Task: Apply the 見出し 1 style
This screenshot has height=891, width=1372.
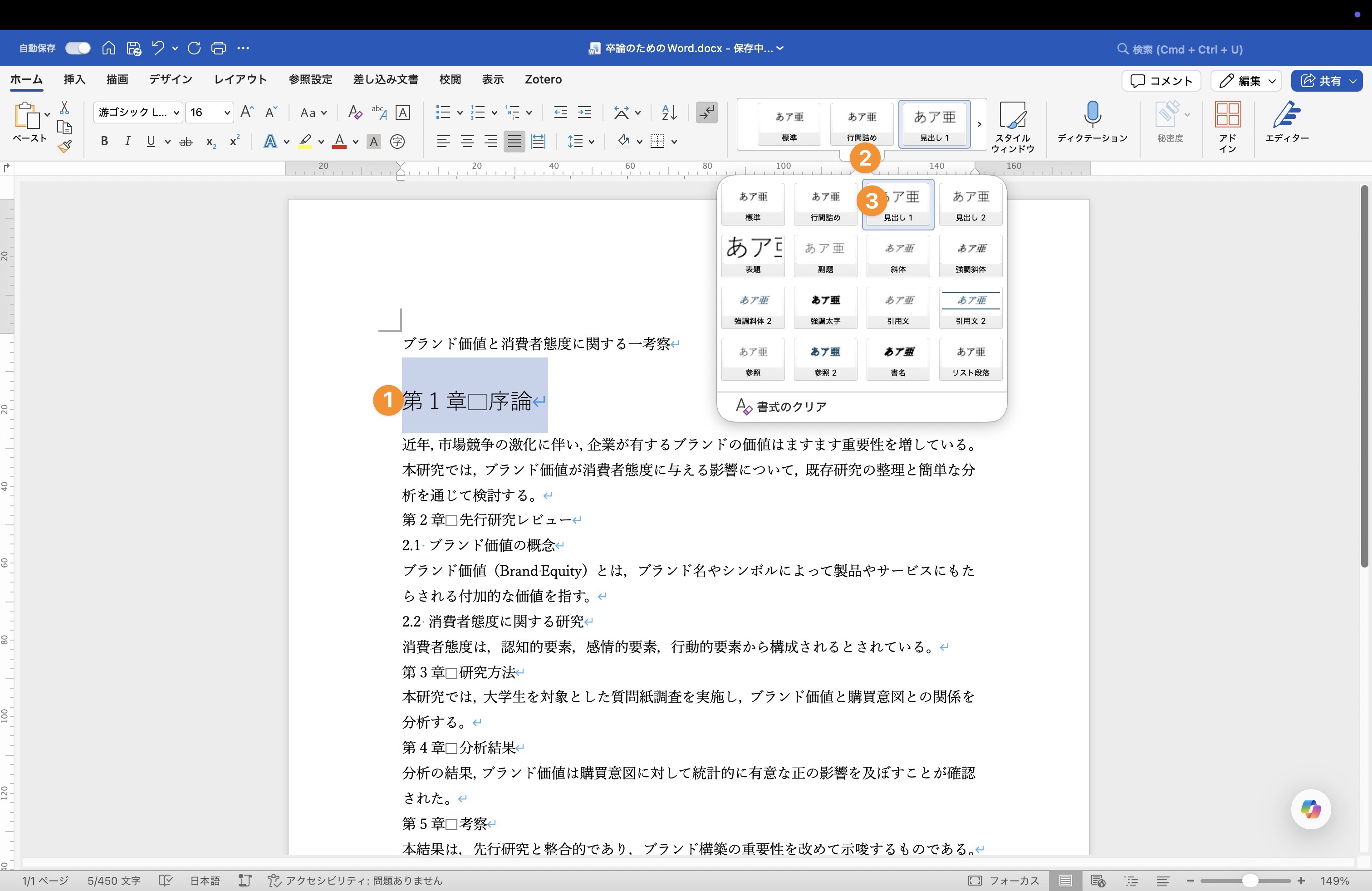Action: coord(897,204)
